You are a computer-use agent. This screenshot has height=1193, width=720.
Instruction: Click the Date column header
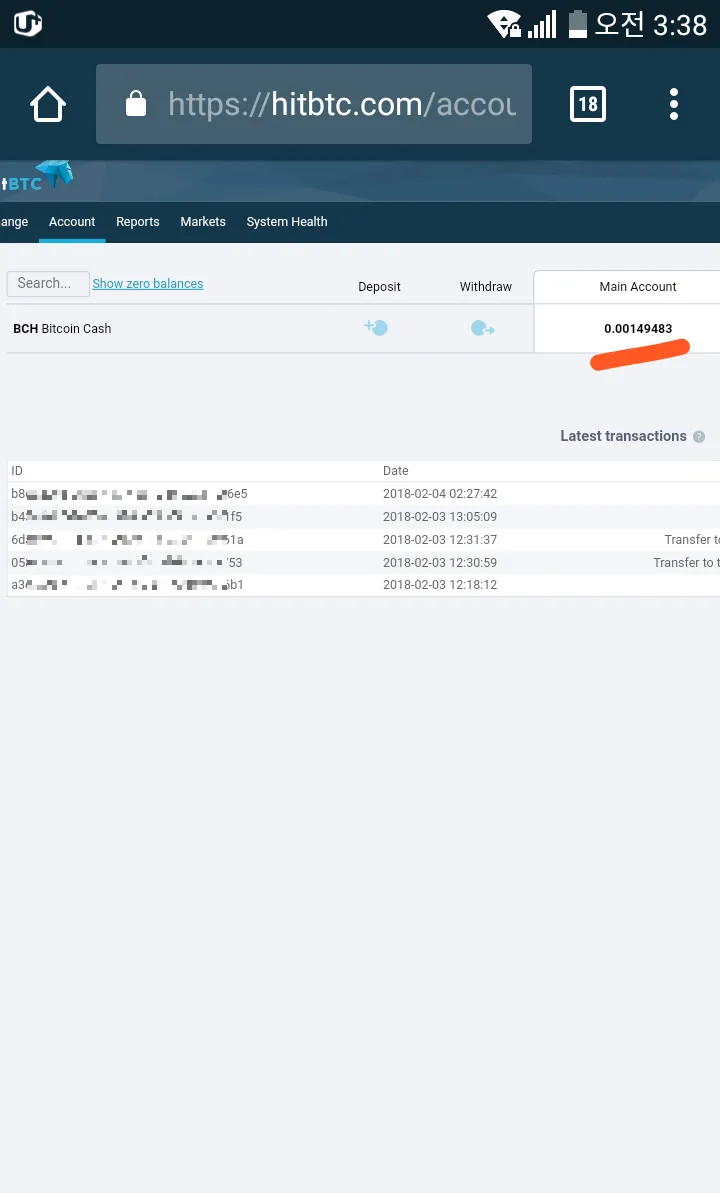click(396, 471)
